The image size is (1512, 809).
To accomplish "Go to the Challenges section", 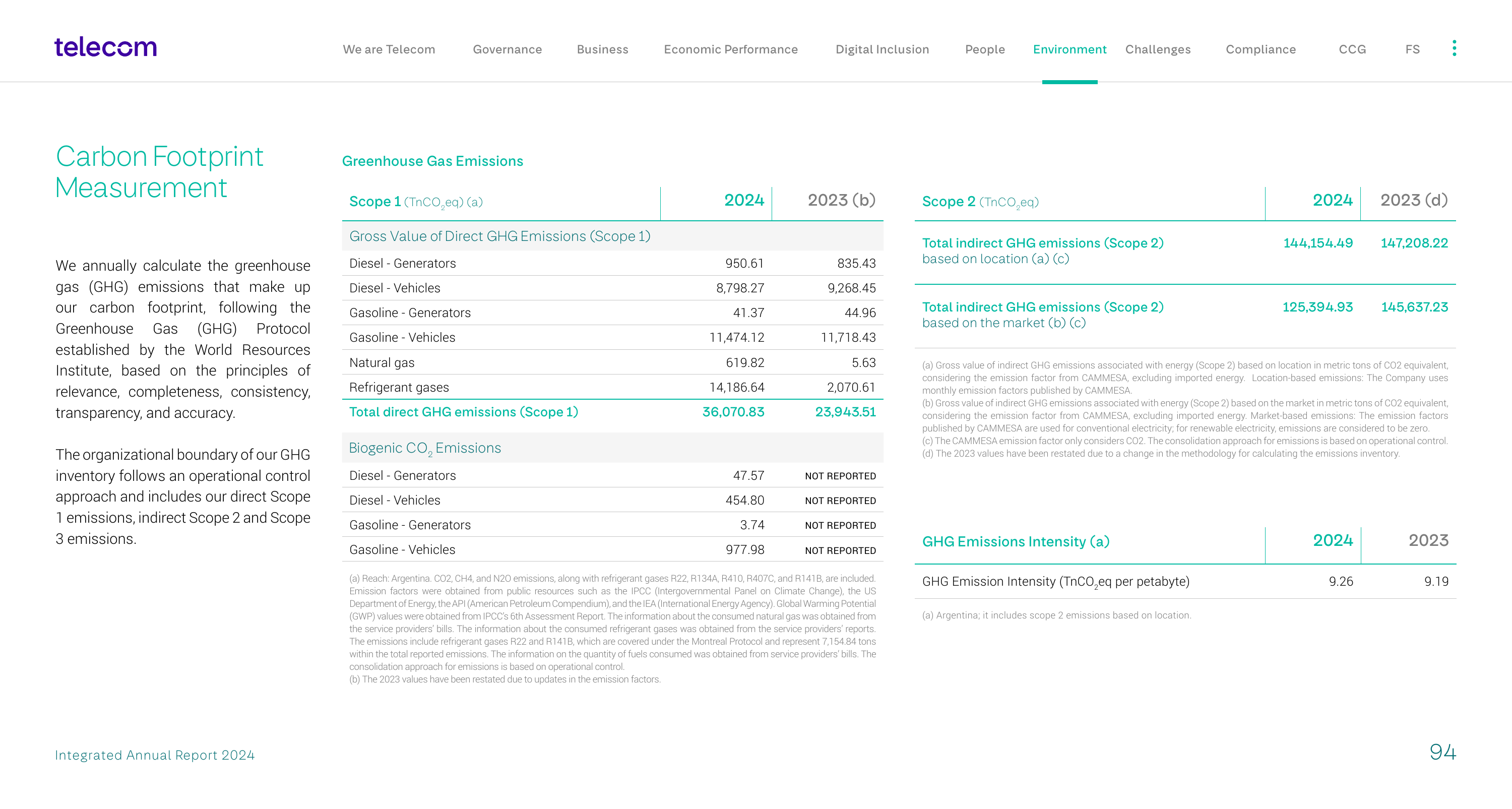I will pyautogui.click(x=1158, y=49).
